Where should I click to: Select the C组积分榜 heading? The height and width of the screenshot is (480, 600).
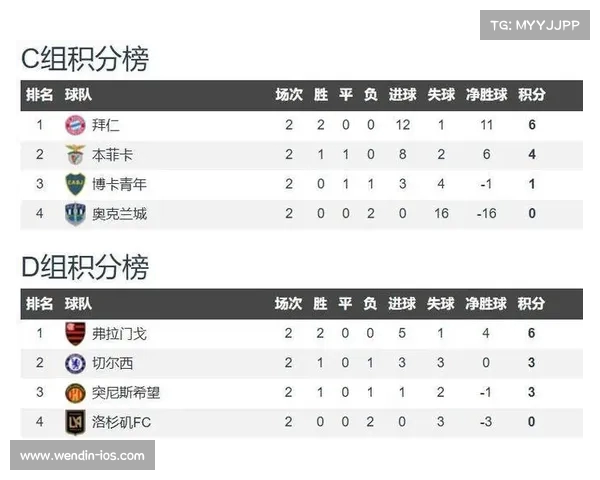(85, 59)
